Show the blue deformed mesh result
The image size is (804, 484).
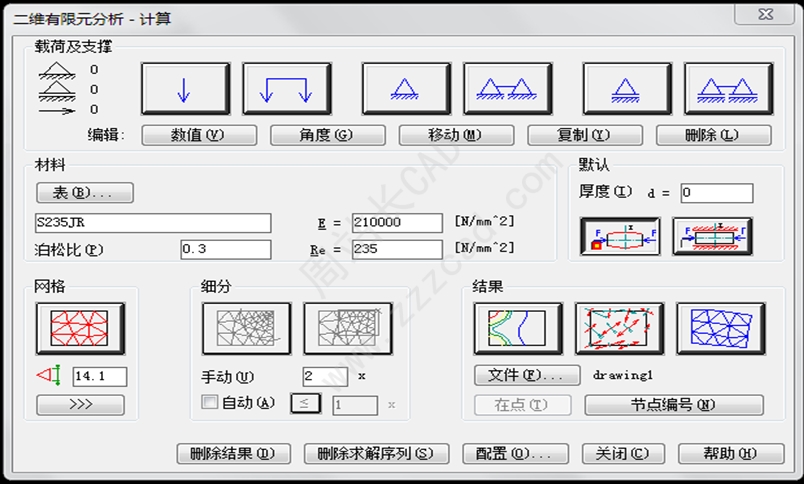click(x=721, y=328)
